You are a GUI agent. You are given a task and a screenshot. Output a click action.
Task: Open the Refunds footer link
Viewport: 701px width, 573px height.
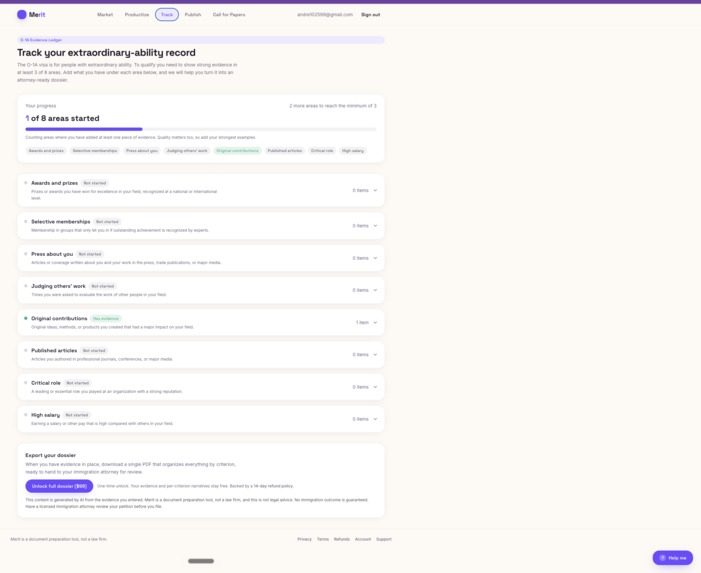pos(342,539)
